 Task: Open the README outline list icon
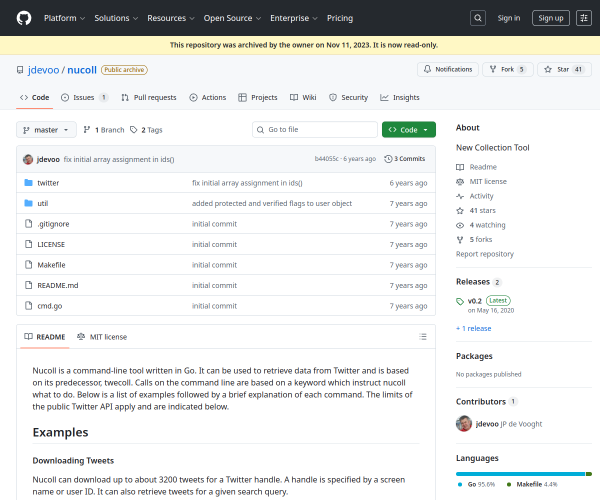(422, 337)
